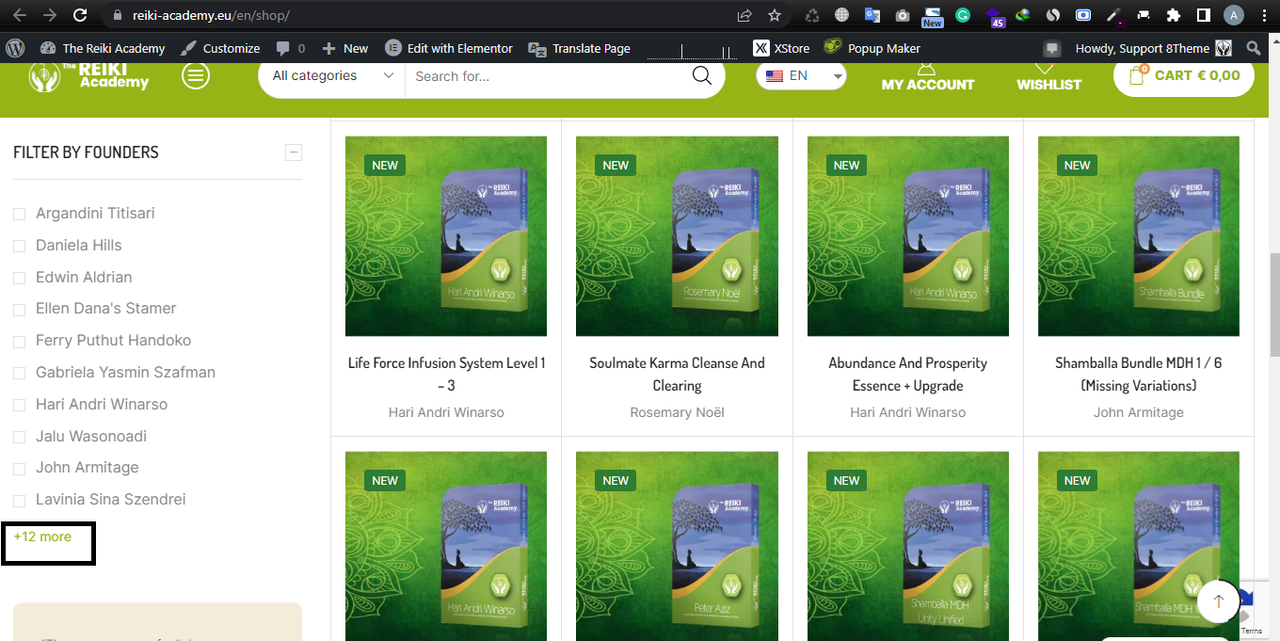1280x641 pixels.
Task: Click the comments bubble showing 0
Action: click(291, 48)
